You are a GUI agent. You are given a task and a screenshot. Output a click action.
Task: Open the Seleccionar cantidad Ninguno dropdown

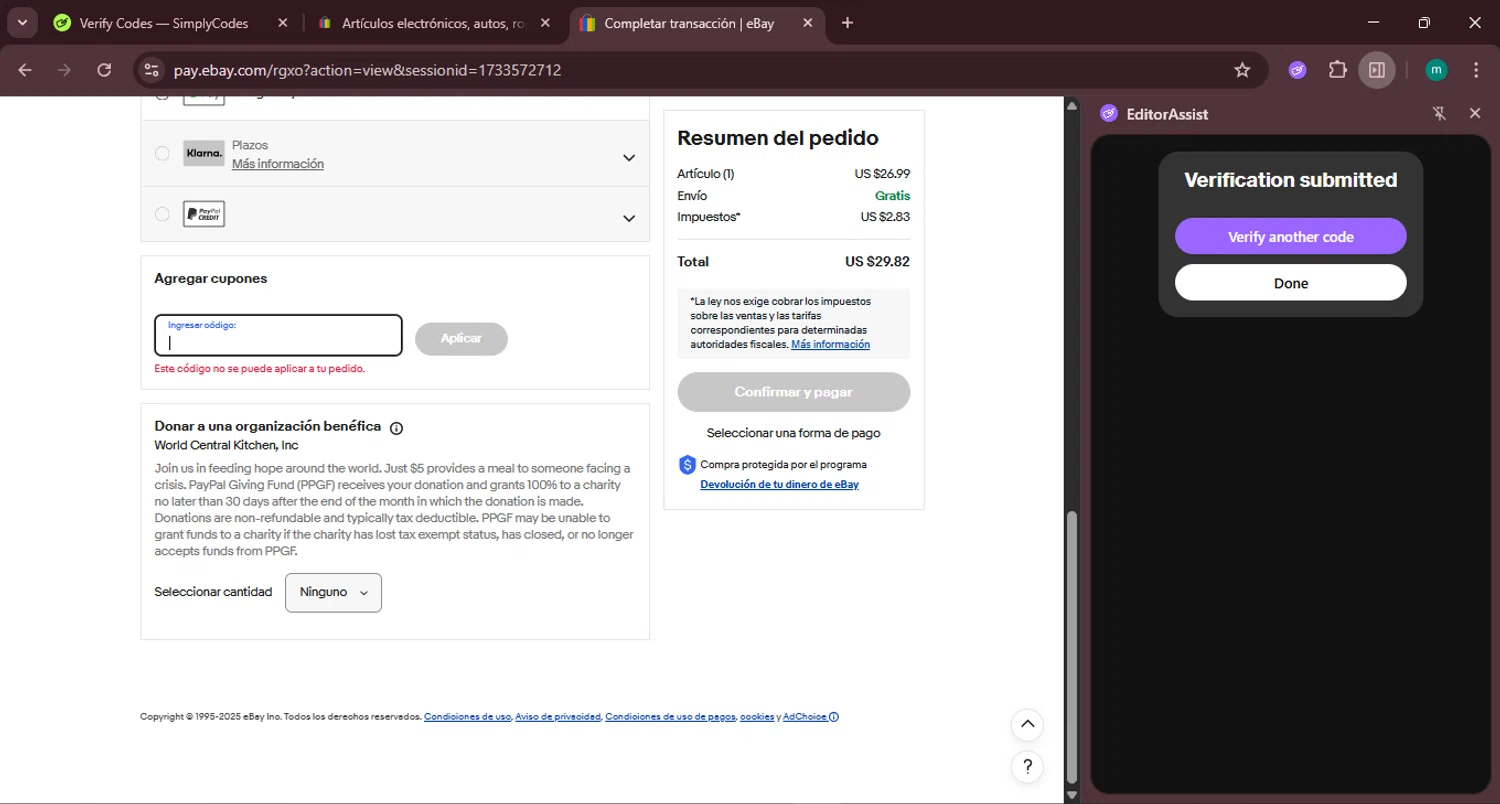pyautogui.click(x=333, y=592)
